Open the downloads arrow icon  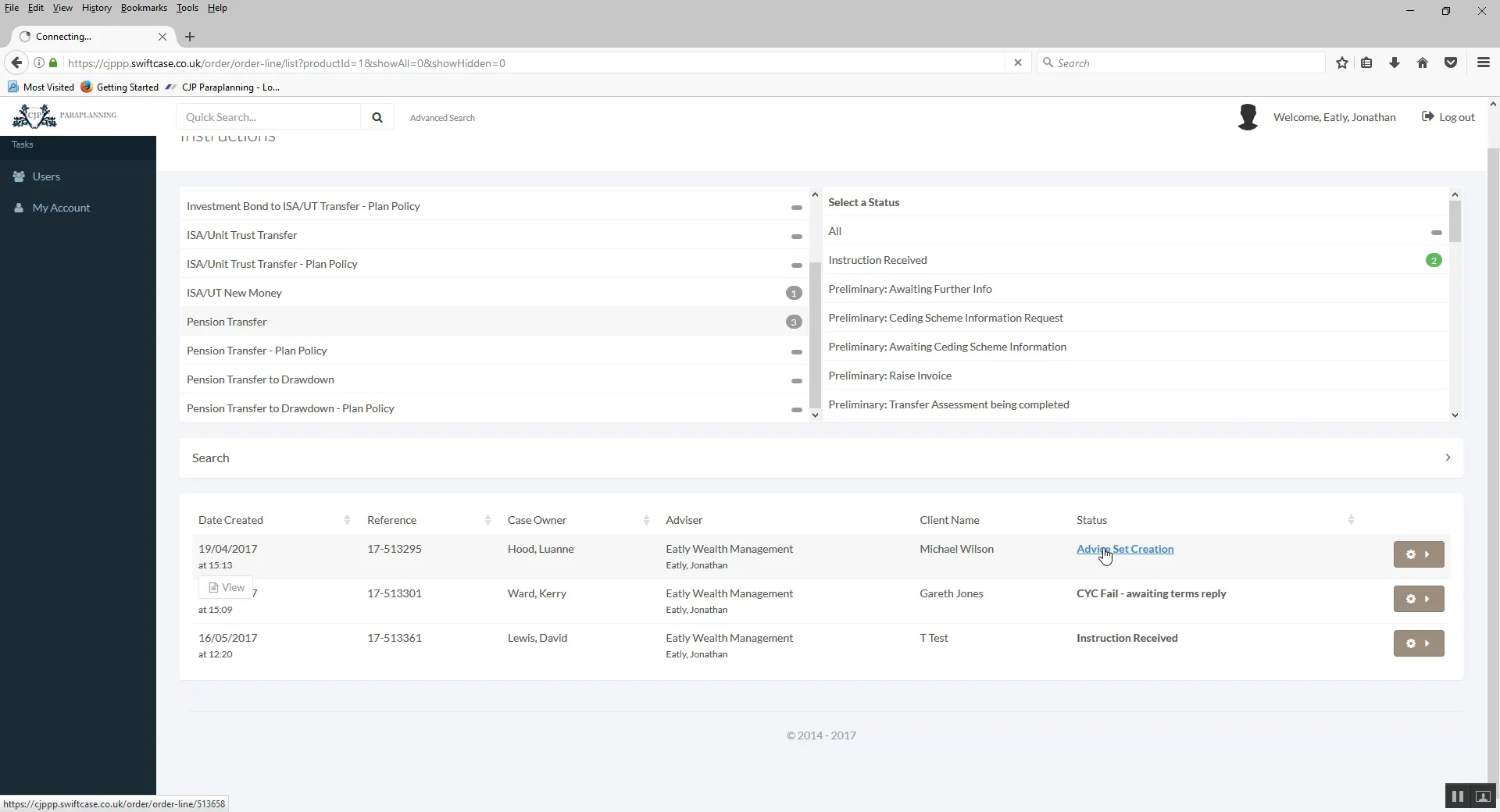[1395, 63]
